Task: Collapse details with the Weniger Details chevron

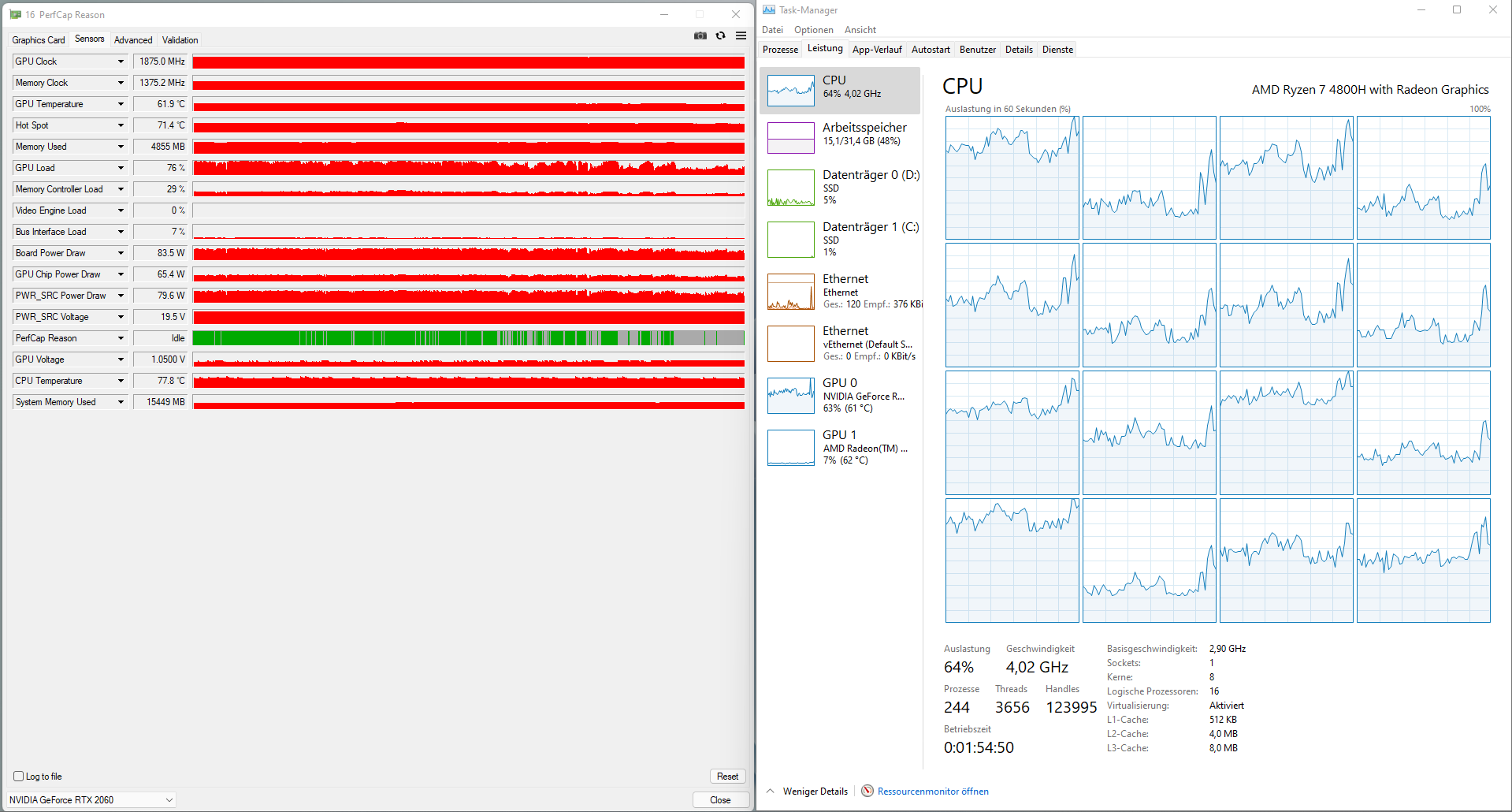Action: [771, 791]
